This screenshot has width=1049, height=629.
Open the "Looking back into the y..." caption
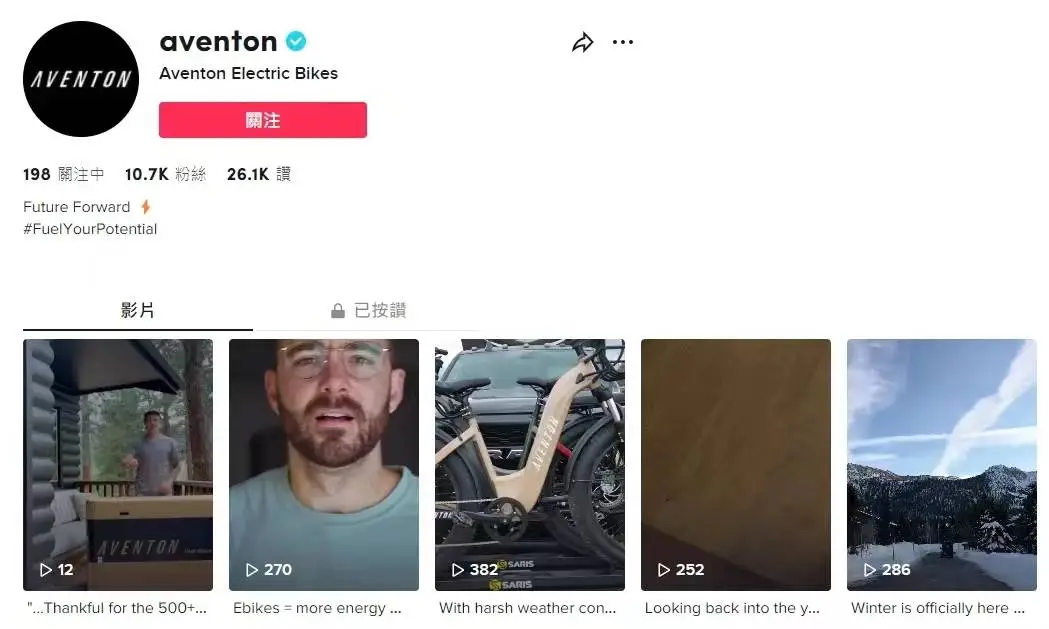pyautogui.click(x=732, y=608)
